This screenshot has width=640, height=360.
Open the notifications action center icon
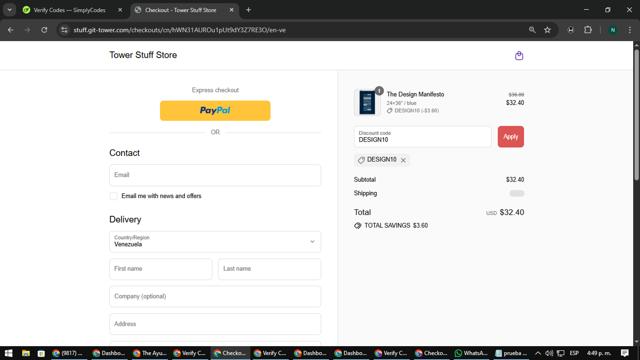coord(625,353)
